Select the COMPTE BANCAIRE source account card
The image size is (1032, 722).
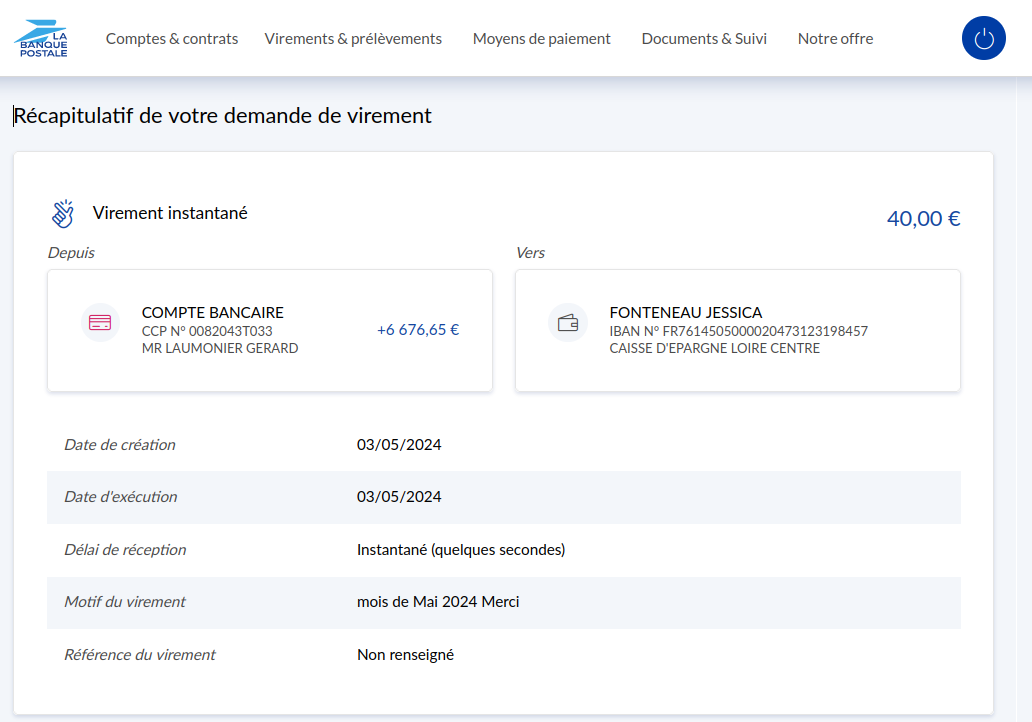point(270,330)
